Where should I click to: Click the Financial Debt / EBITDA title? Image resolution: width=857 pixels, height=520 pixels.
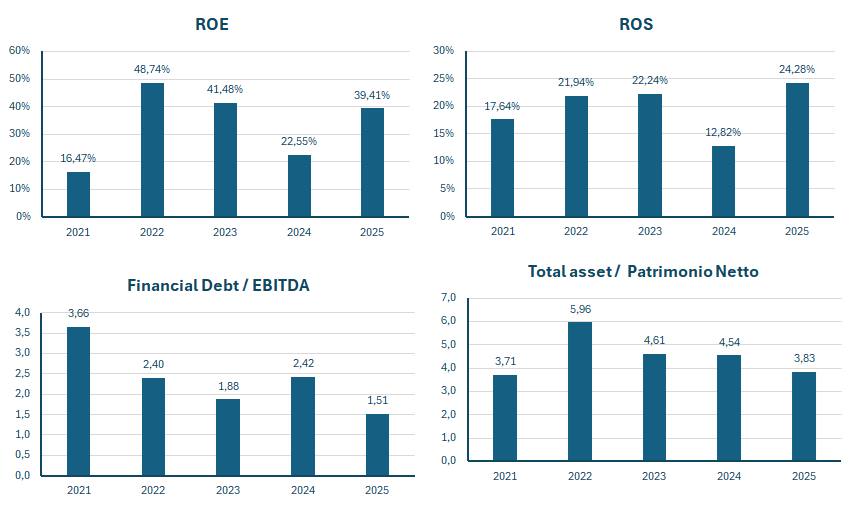pos(218,285)
